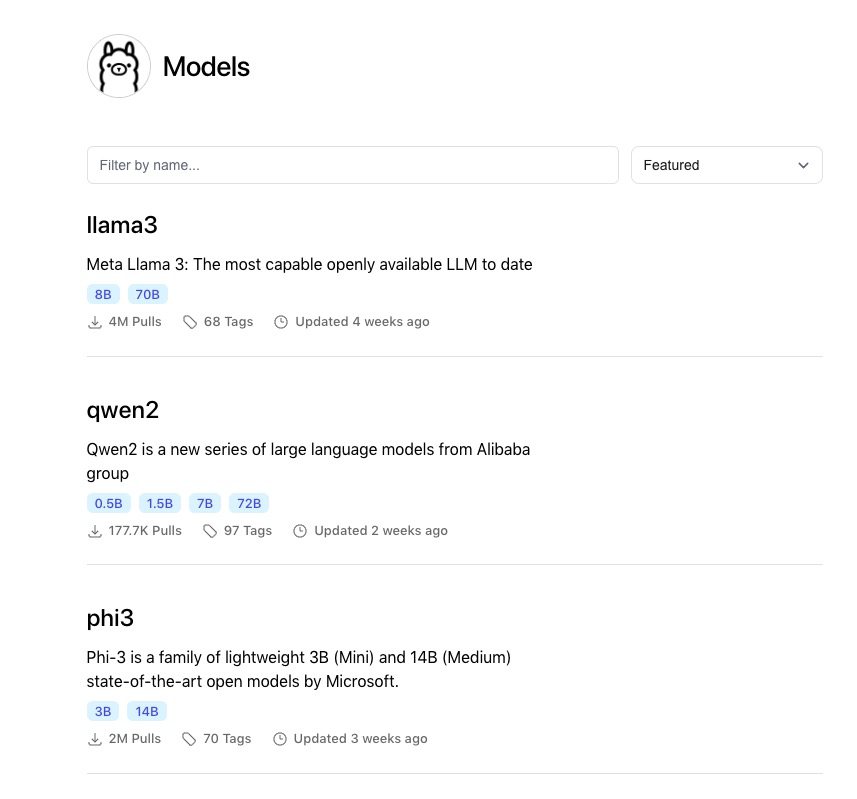Image resolution: width=857 pixels, height=799 pixels.
Task: Click the Ollama llama logo
Action: [119, 66]
